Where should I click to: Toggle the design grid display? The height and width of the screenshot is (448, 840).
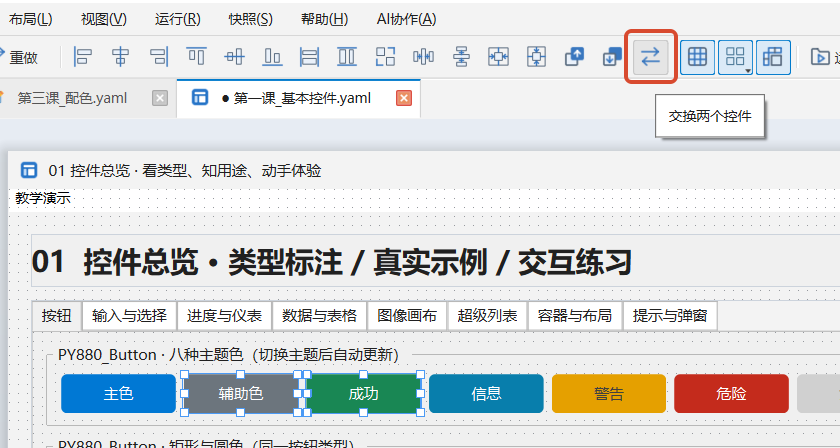click(x=698, y=57)
